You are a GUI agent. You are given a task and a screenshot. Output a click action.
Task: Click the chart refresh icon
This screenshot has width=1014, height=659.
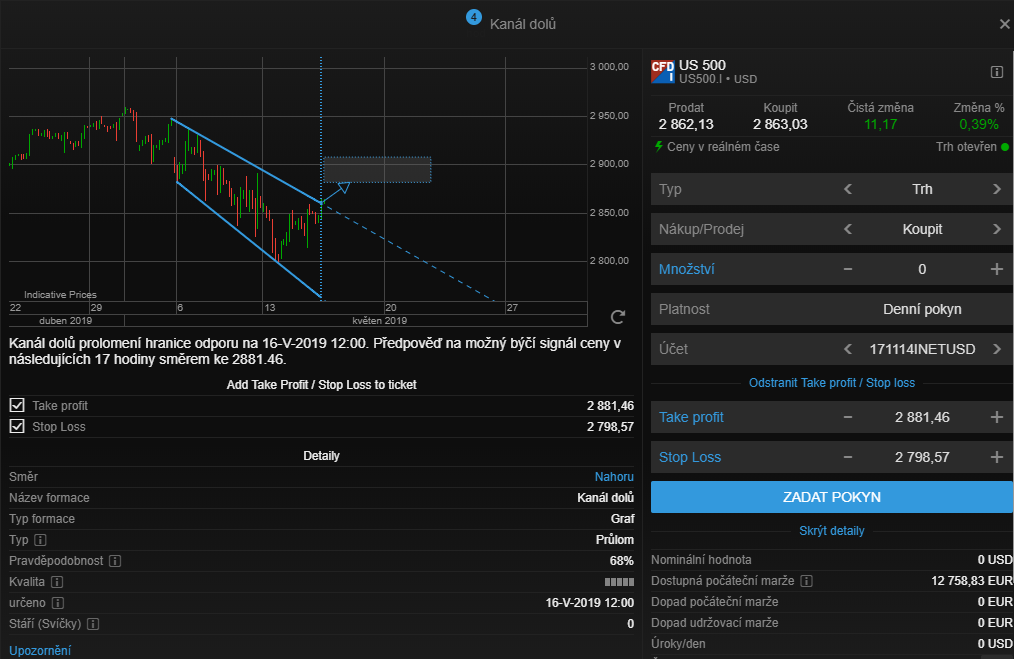pyautogui.click(x=618, y=317)
